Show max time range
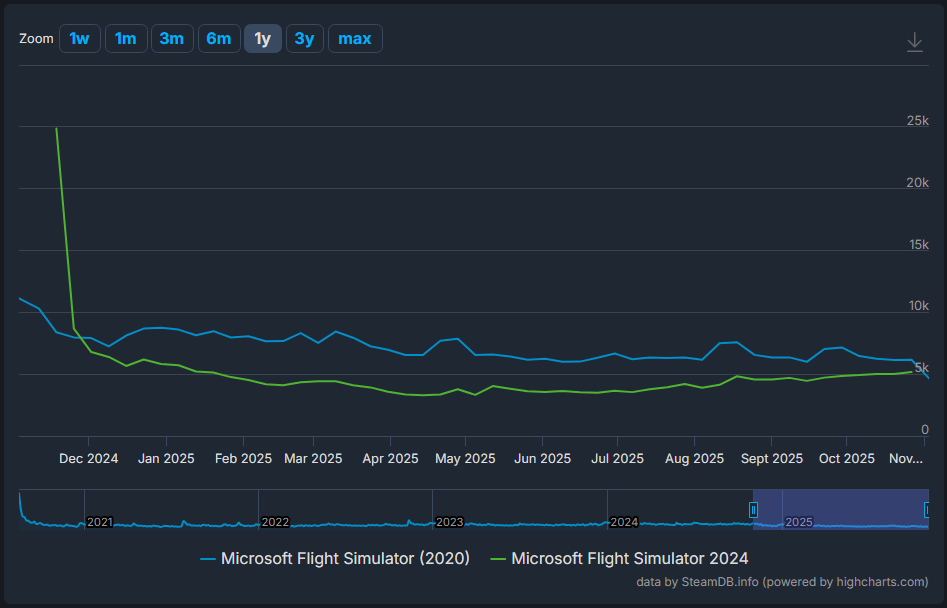Image resolution: width=947 pixels, height=608 pixels. coord(355,39)
